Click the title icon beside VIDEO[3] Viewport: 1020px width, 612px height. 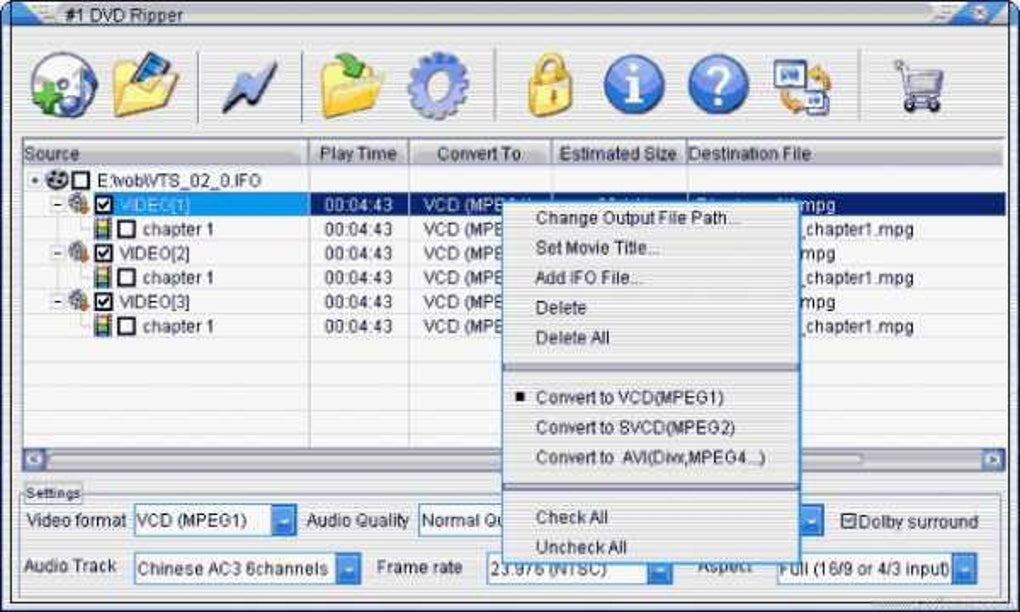pos(79,301)
